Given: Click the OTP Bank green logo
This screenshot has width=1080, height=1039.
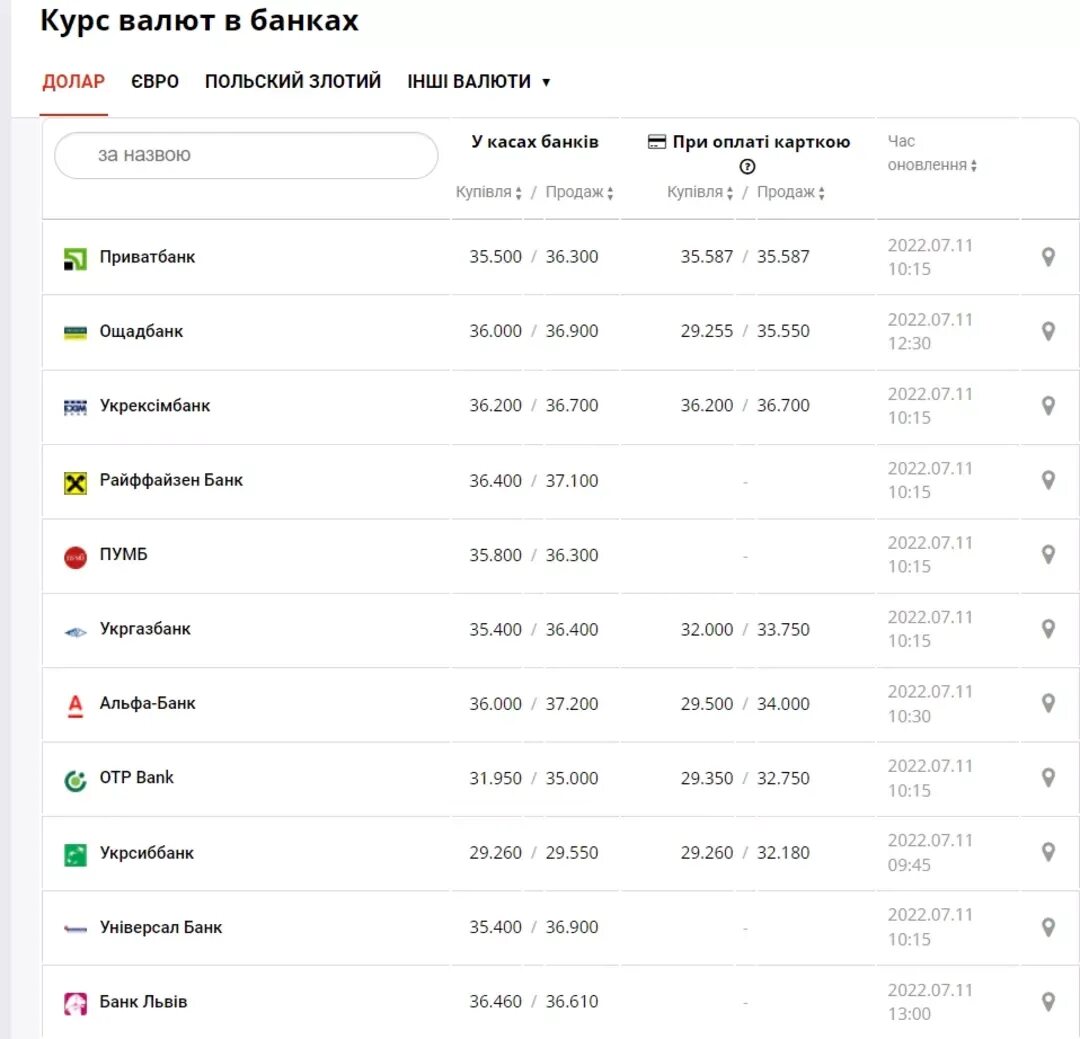Looking at the screenshot, I should [75, 781].
